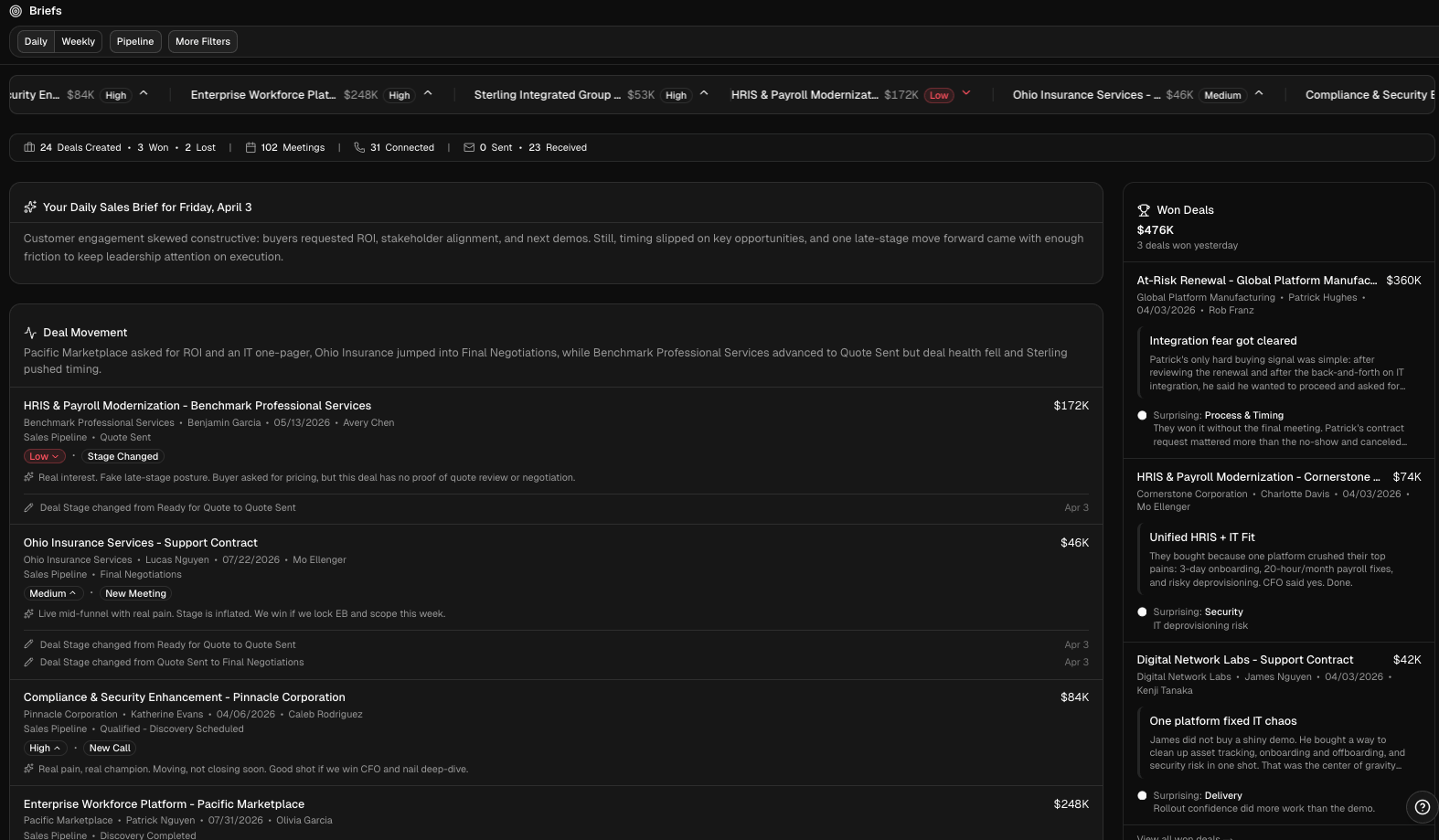
Task: Open the help question mark button
Action: [x=1422, y=807]
